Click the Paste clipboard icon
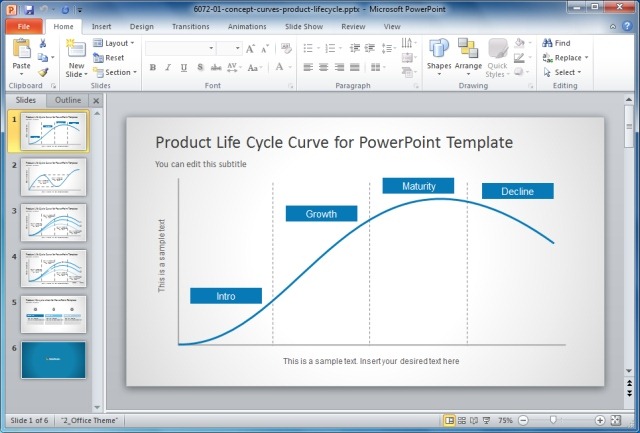Viewport: 640px width, 433px height. pos(22,49)
